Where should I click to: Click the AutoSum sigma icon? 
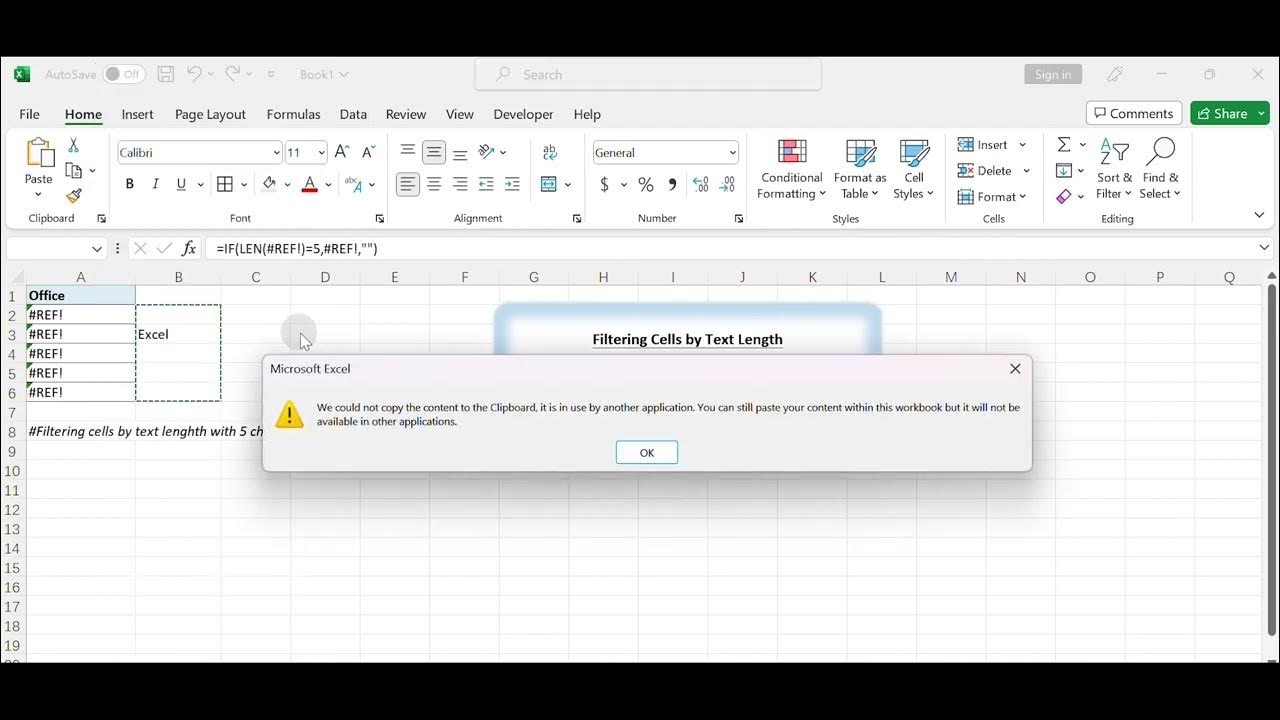pyautogui.click(x=1064, y=145)
